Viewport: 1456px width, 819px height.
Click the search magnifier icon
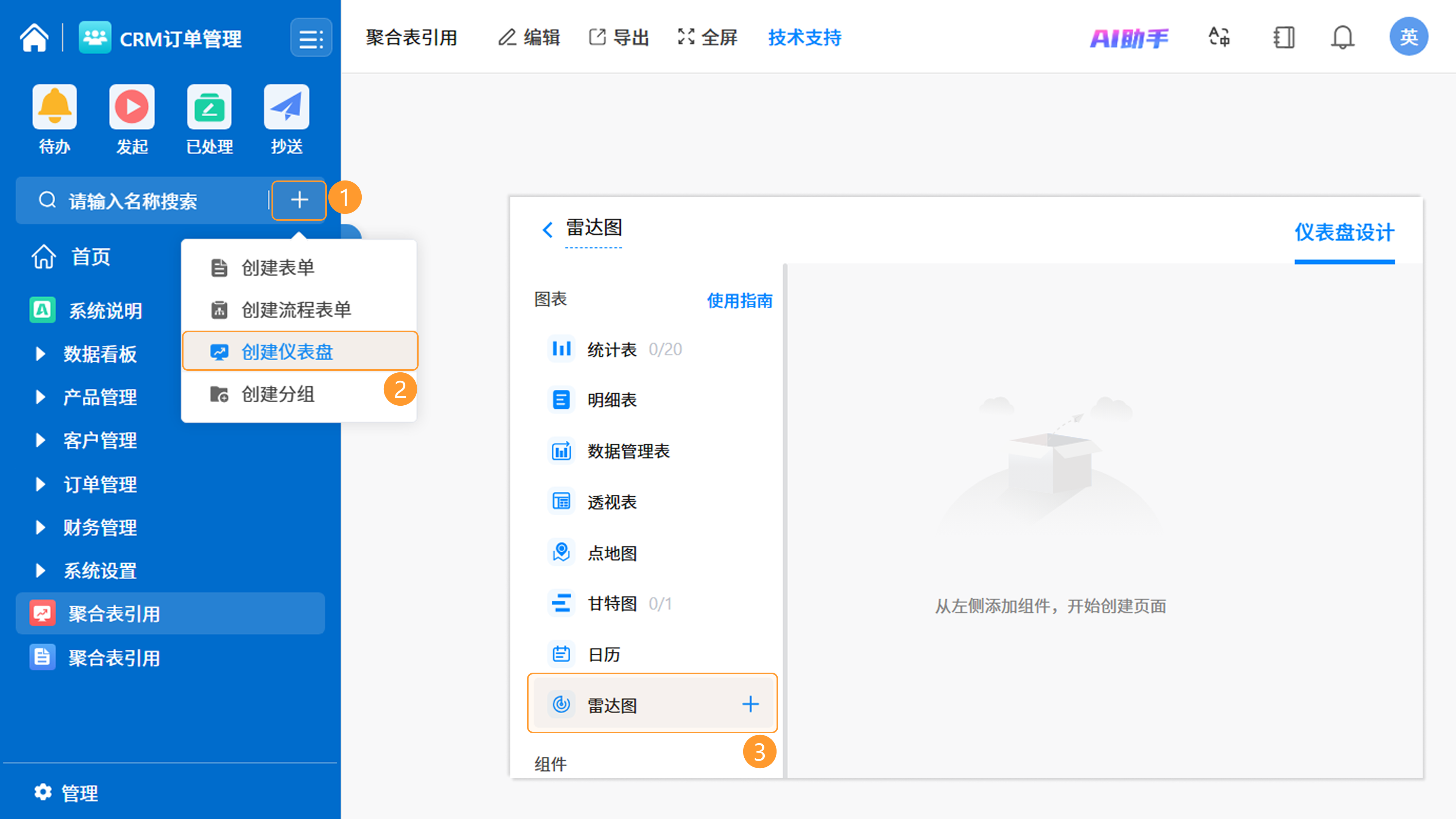(x=47, y=200)
